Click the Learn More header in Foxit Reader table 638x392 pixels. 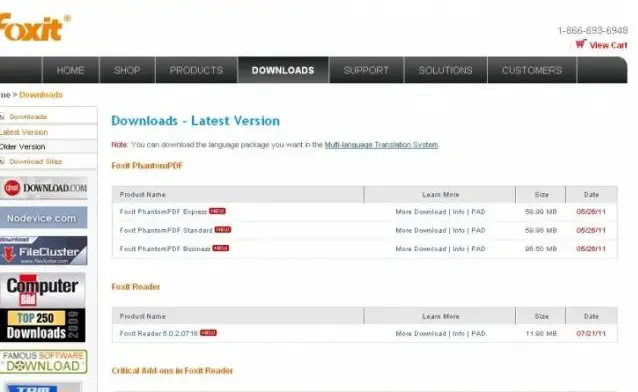click(x=440, y=316)
